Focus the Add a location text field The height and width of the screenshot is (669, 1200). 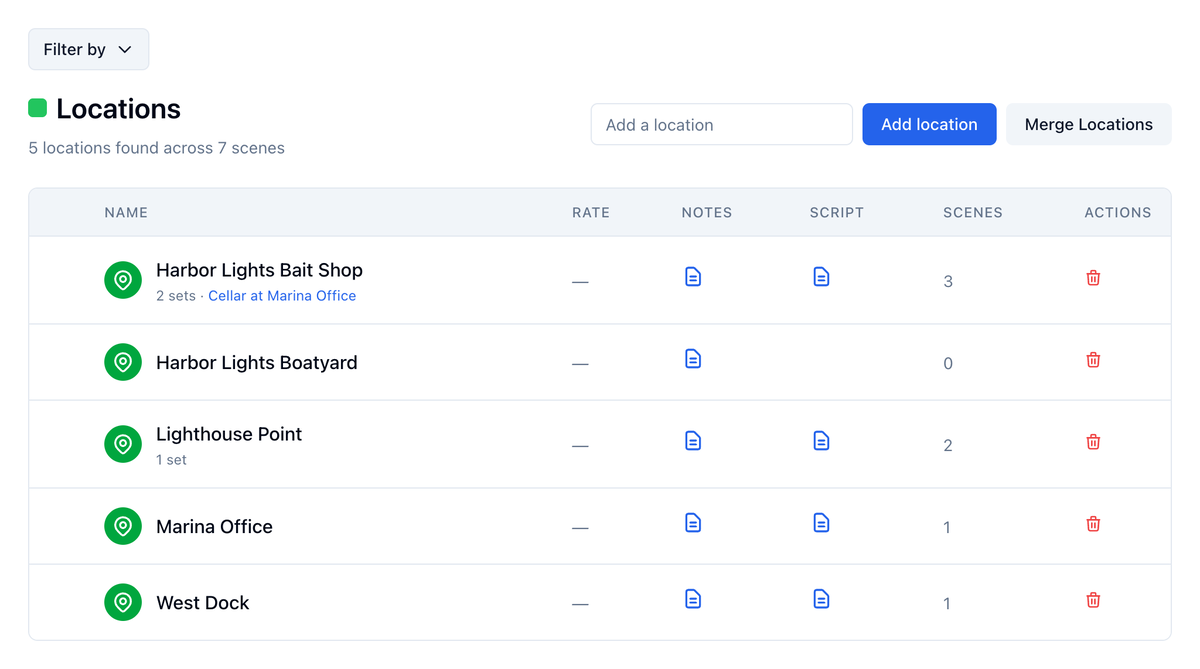(722, 124)
